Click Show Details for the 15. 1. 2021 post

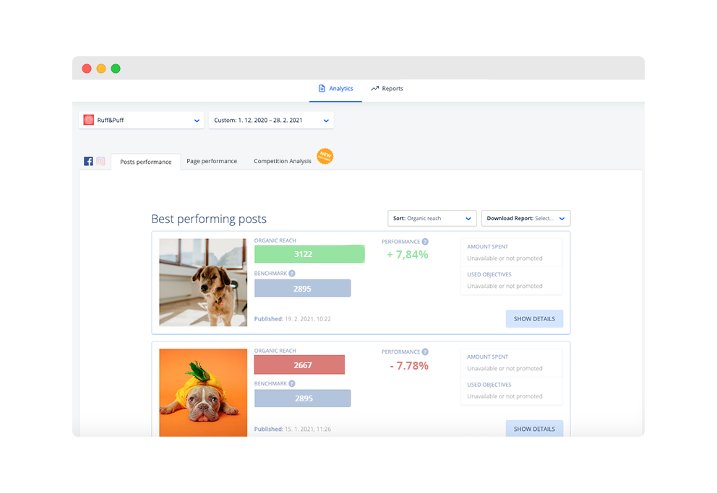click(x=535, y=429)
